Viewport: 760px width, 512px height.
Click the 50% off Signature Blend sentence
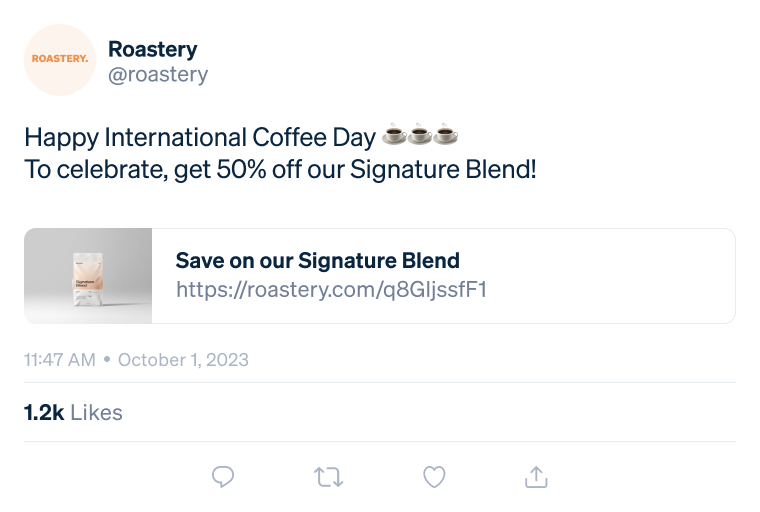pos(280,169)
